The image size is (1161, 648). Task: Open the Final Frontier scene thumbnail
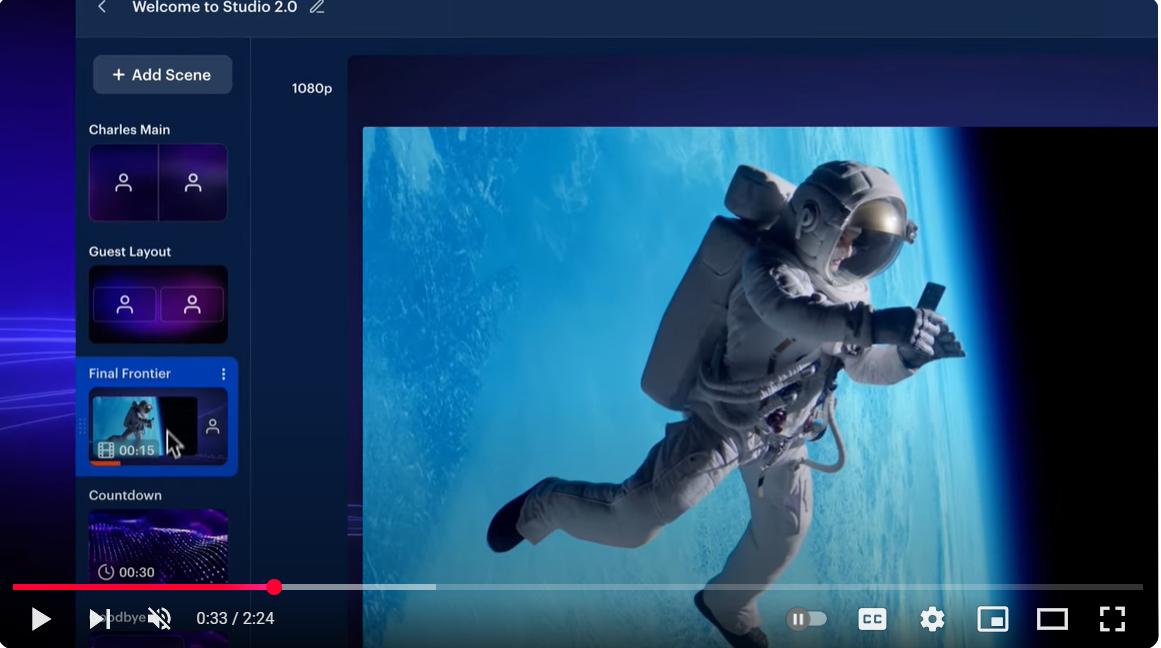(x=158, y=426)
